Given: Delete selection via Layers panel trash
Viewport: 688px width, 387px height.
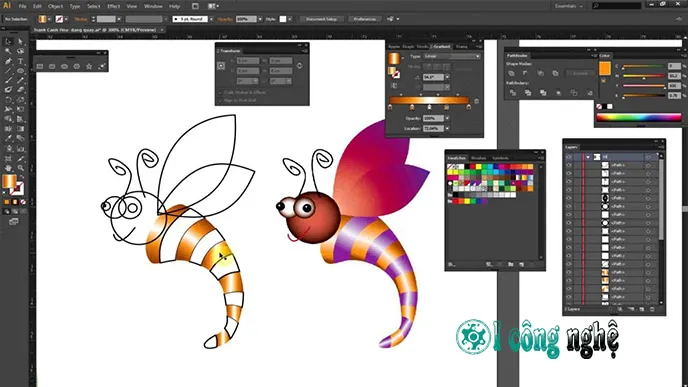Looking at the screenshot, I should coord(652,309).
